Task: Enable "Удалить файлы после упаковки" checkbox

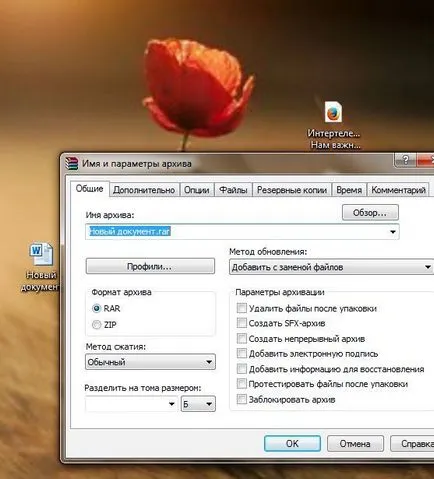Action: (242, 308)
